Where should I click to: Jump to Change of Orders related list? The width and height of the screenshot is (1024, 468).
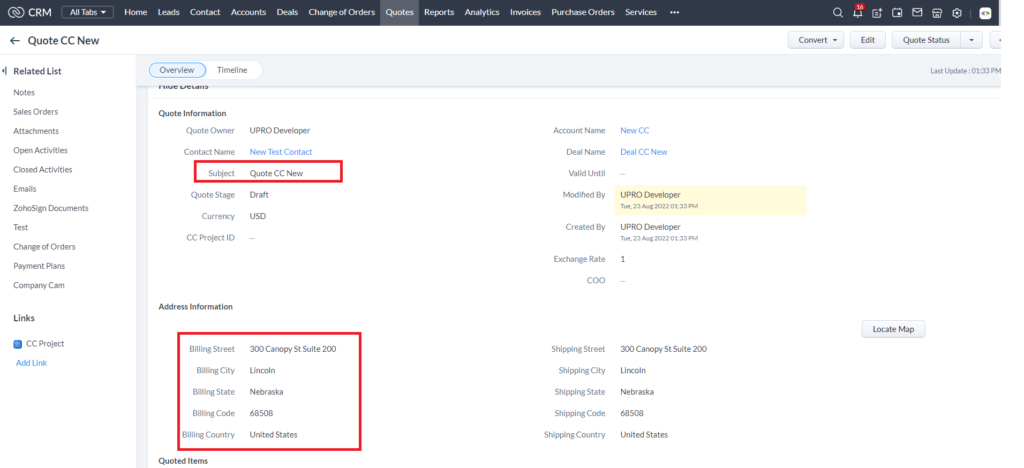pyautogui.click(x=44, y=247)
